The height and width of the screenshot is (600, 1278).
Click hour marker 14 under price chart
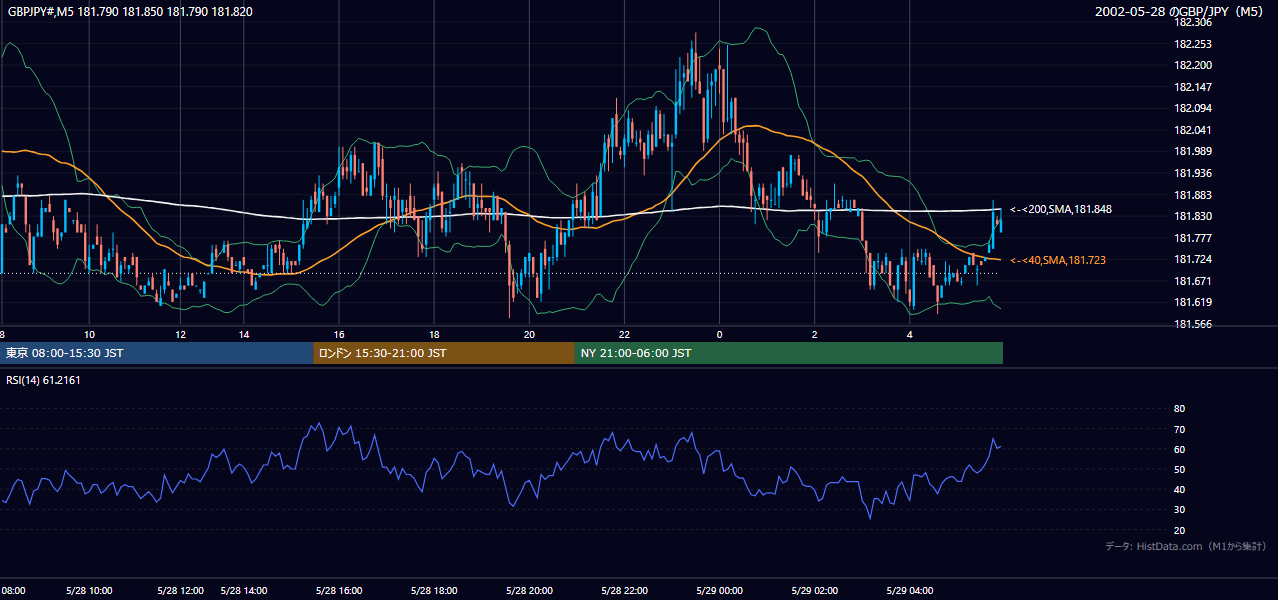point(244,334)
